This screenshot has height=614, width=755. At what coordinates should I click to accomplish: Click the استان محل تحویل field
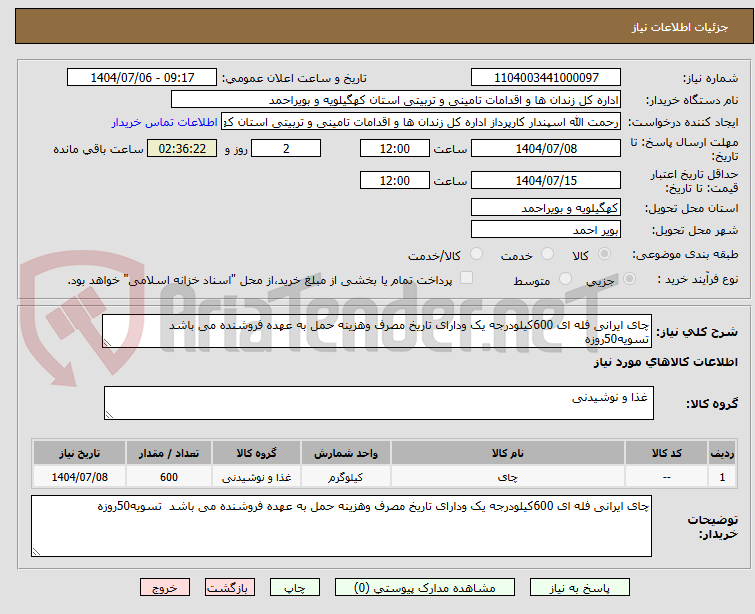pyautogui.click(x=546, y=208)
